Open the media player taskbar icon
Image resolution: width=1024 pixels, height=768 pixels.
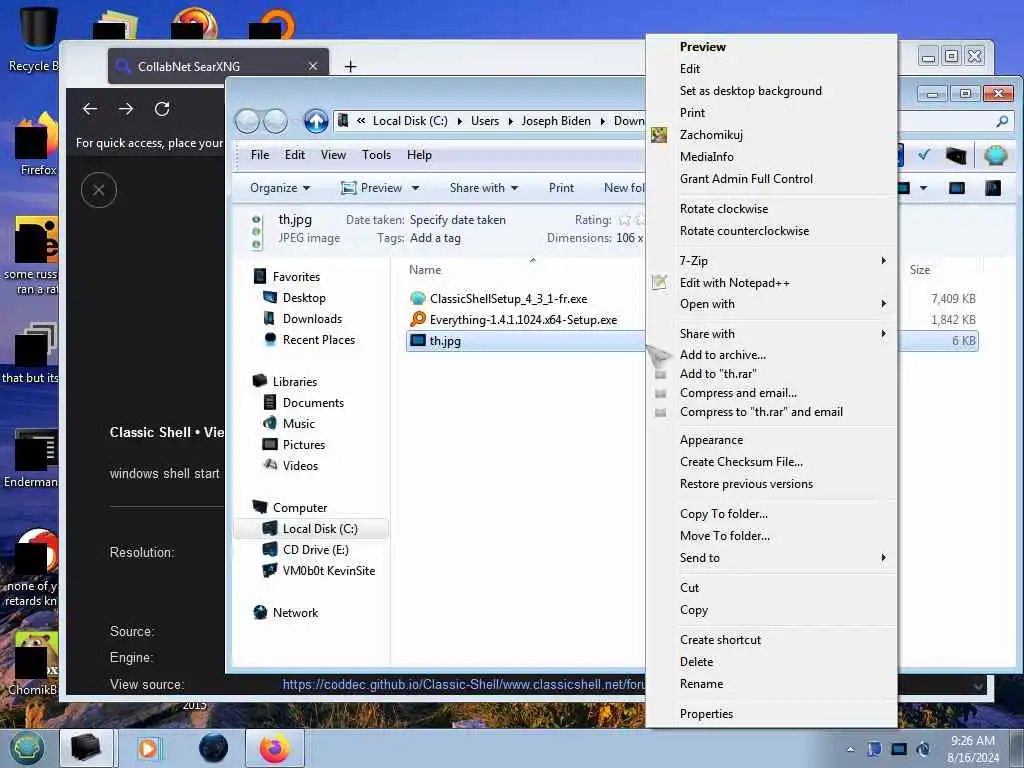(148, 748)
